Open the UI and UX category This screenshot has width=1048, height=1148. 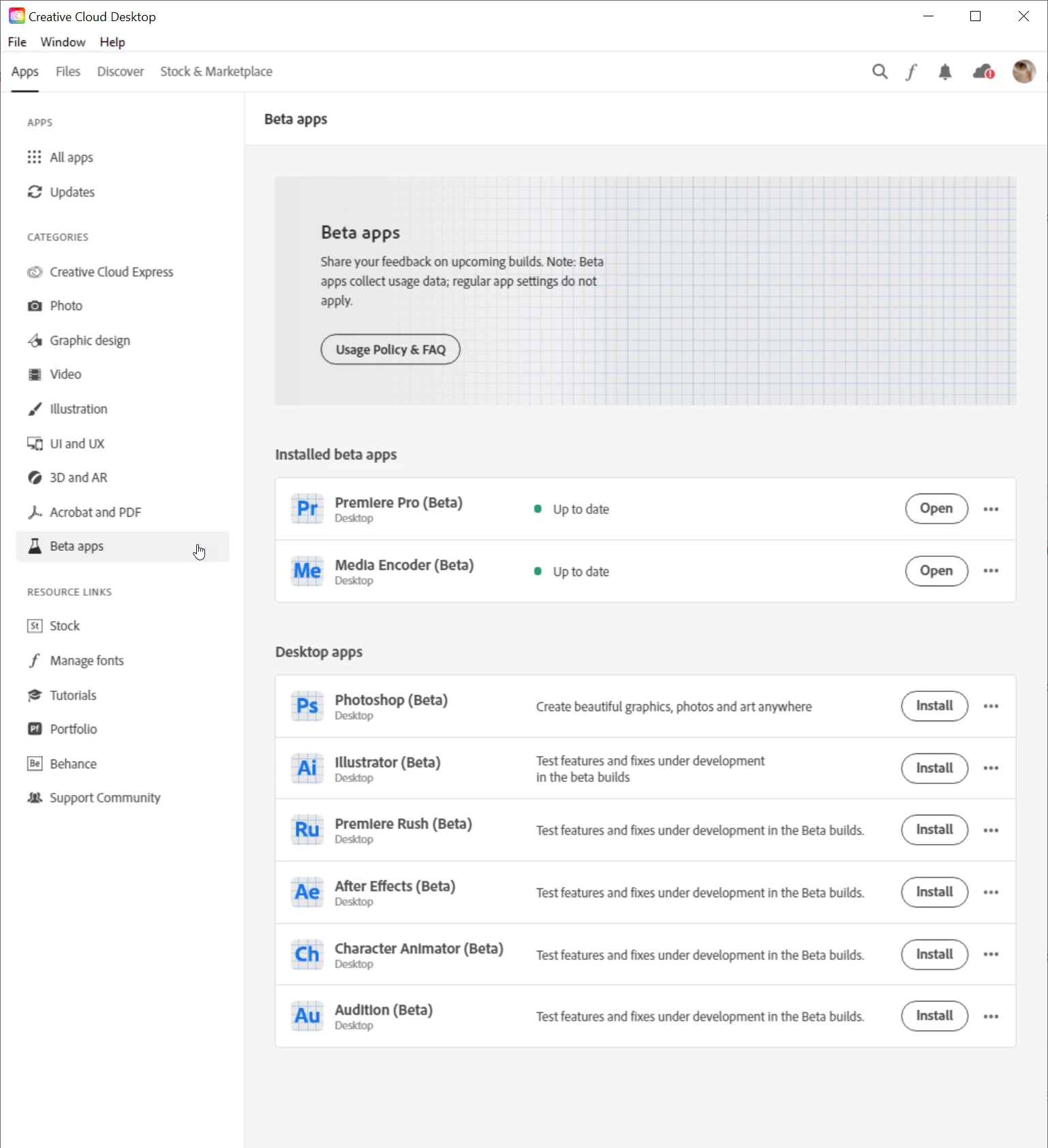point(123,444)
